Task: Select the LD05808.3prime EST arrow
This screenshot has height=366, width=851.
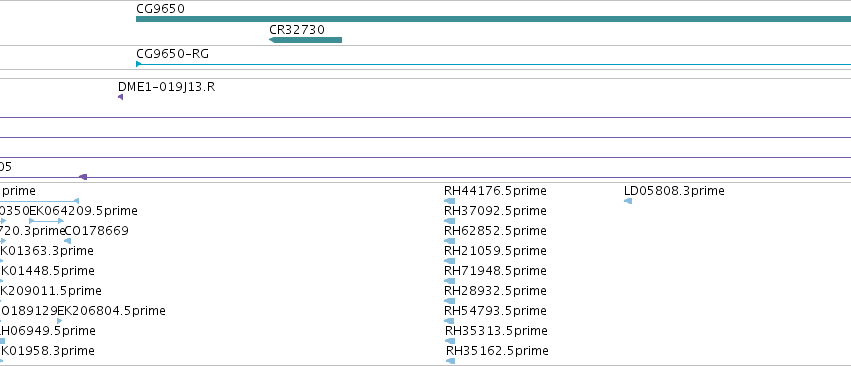Action: point(628,201)
